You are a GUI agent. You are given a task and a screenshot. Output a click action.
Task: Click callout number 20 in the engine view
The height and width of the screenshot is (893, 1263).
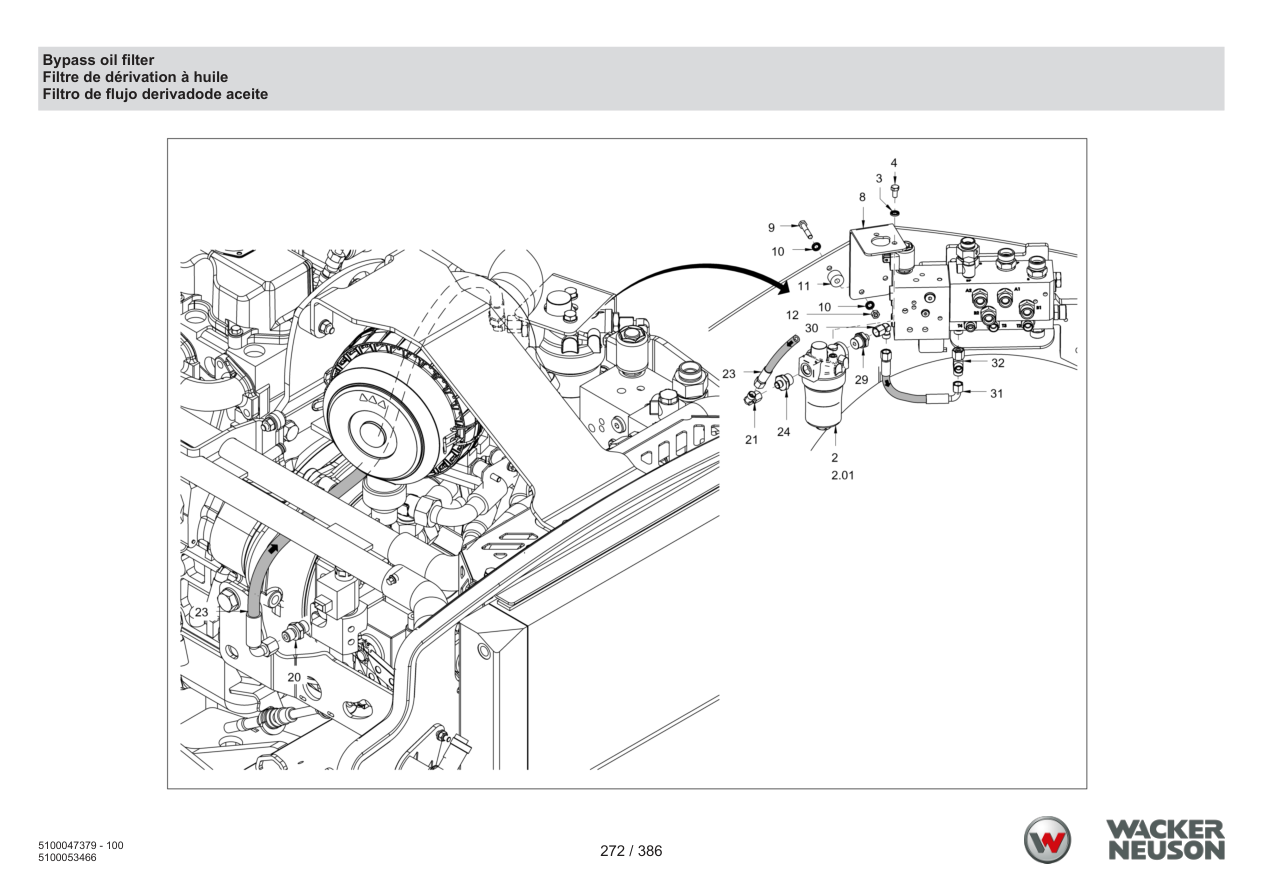click(x=294, y=677)
